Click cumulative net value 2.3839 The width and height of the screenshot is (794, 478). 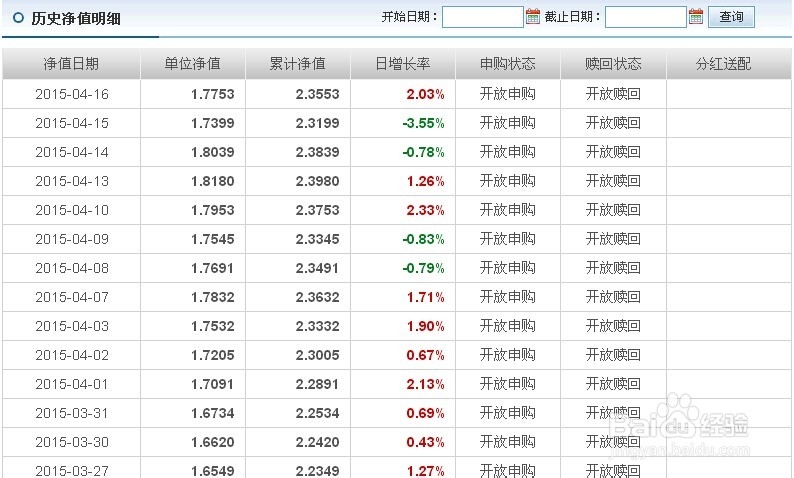point(317,152)
